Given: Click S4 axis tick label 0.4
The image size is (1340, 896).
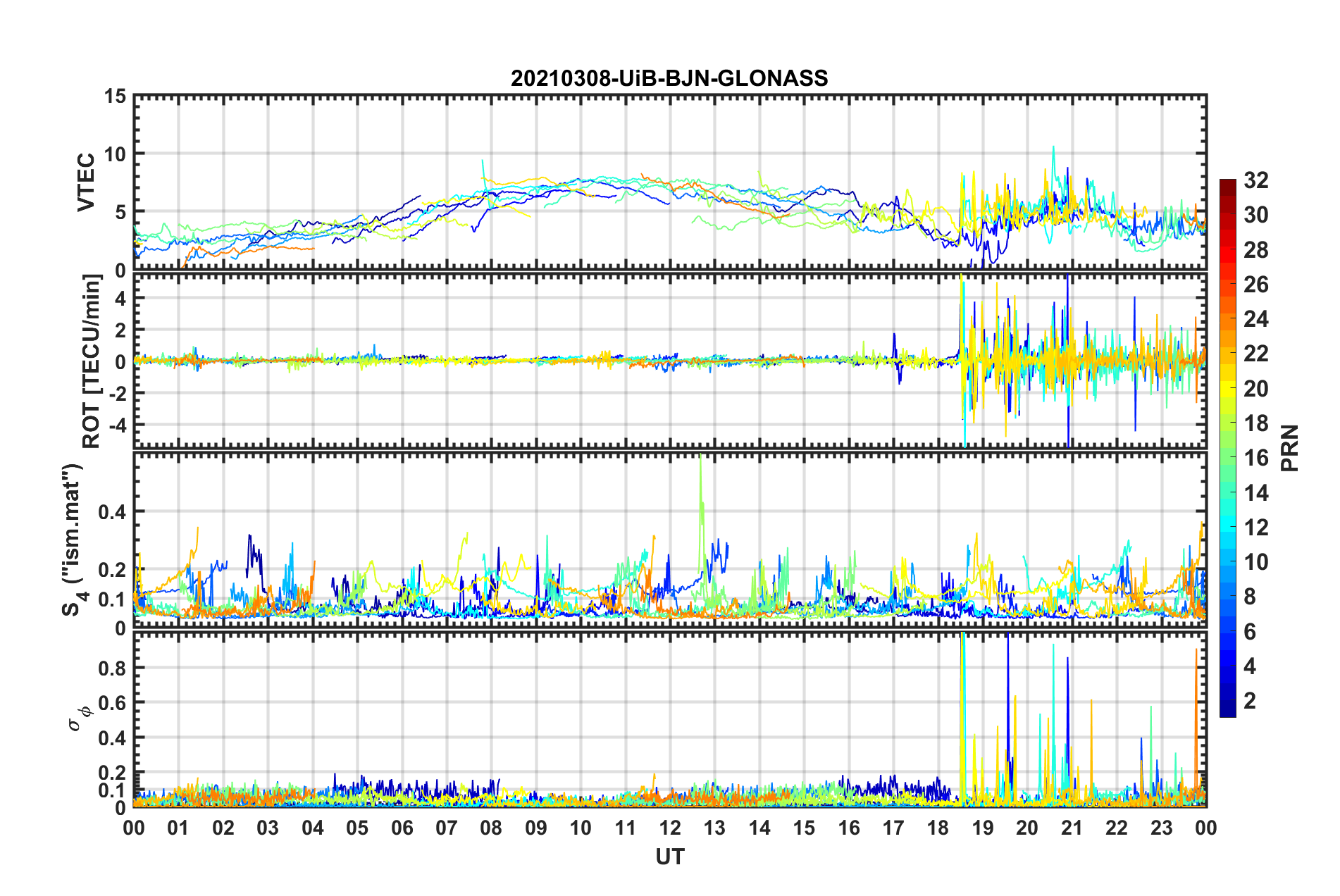Looking at the screenshot, I should [x=113, y=511].
